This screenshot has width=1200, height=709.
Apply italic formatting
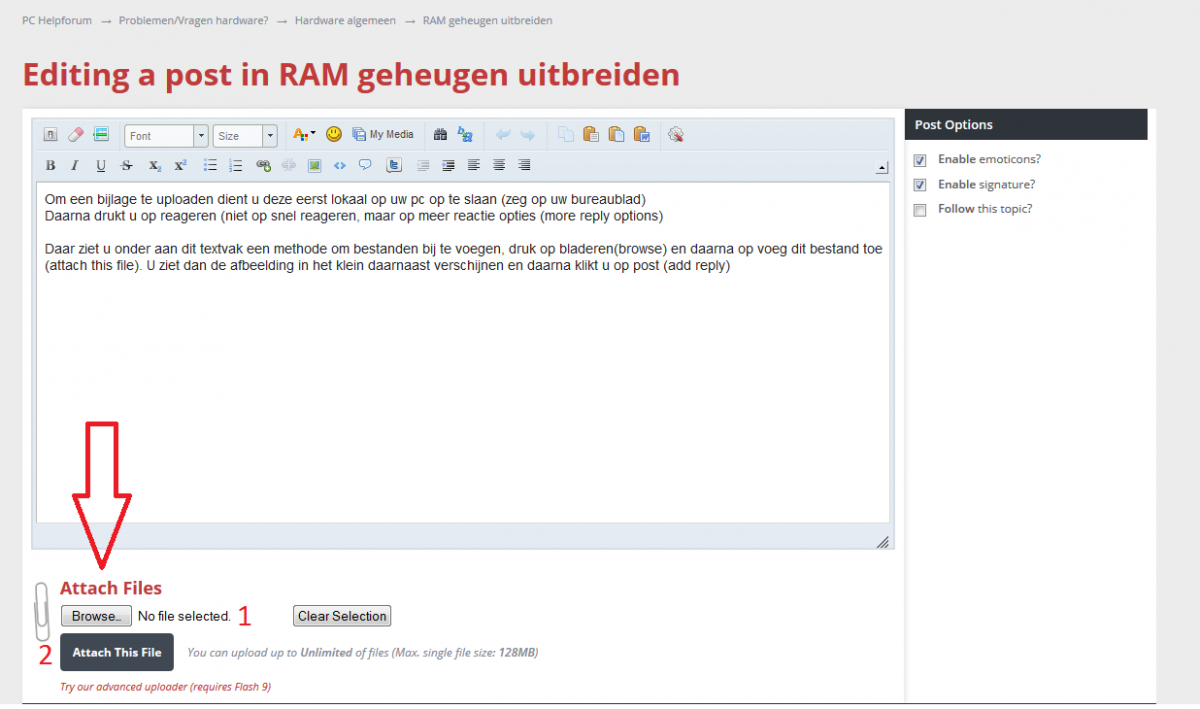point(75,165)
